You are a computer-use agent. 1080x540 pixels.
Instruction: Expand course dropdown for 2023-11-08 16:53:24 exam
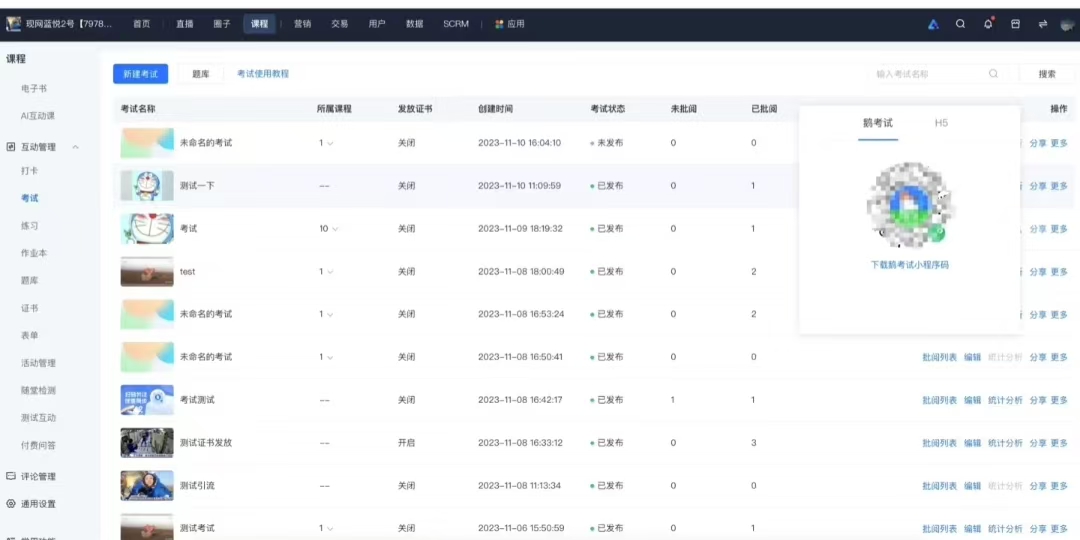click(x=330, y=314)
